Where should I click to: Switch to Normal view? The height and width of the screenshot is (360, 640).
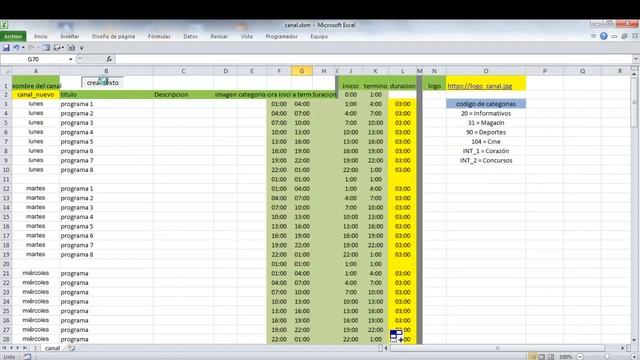(533, 357)
